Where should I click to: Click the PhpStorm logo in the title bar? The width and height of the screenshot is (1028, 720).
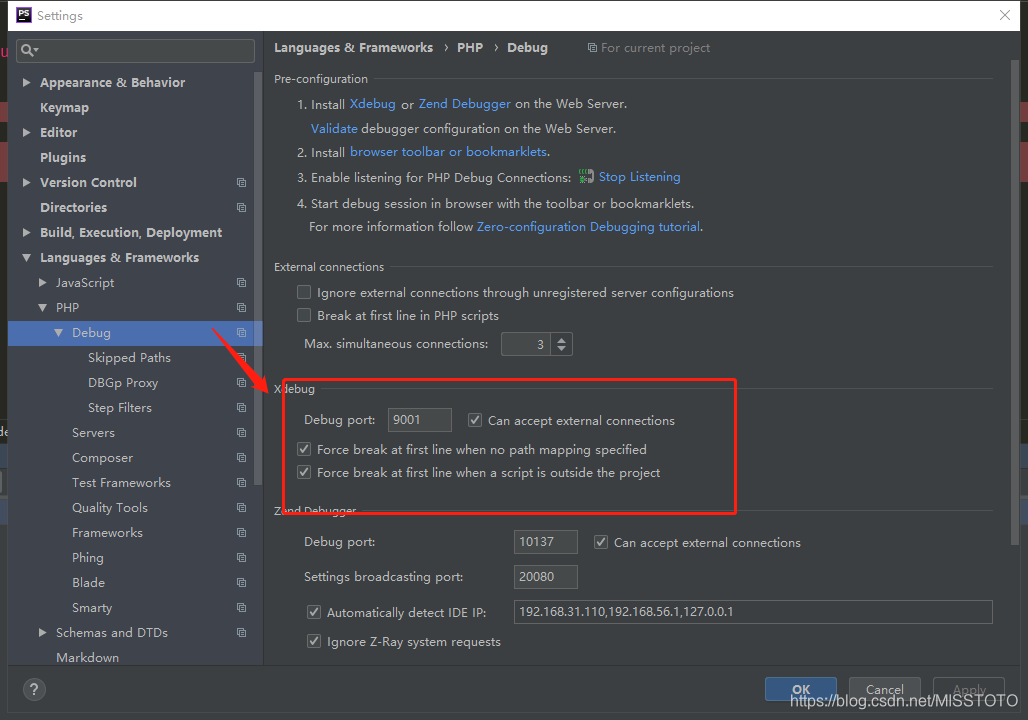click(24, 15)
